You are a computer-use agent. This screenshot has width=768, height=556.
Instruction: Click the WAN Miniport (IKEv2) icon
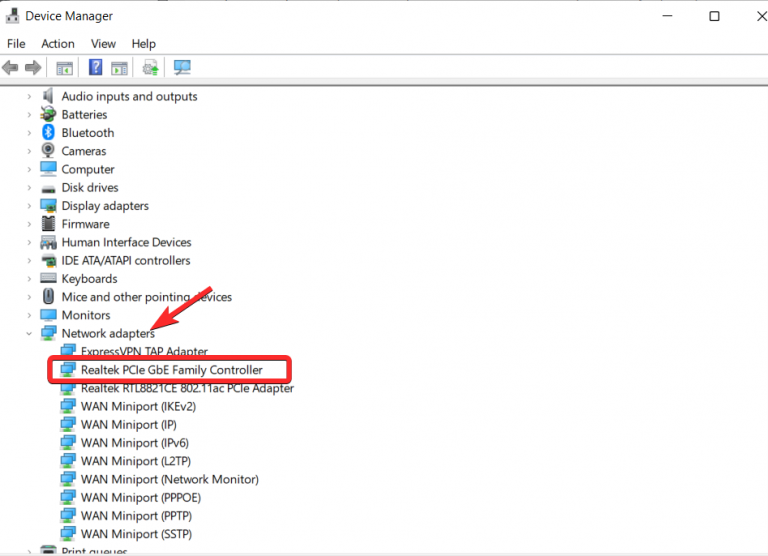pos(68,406)
